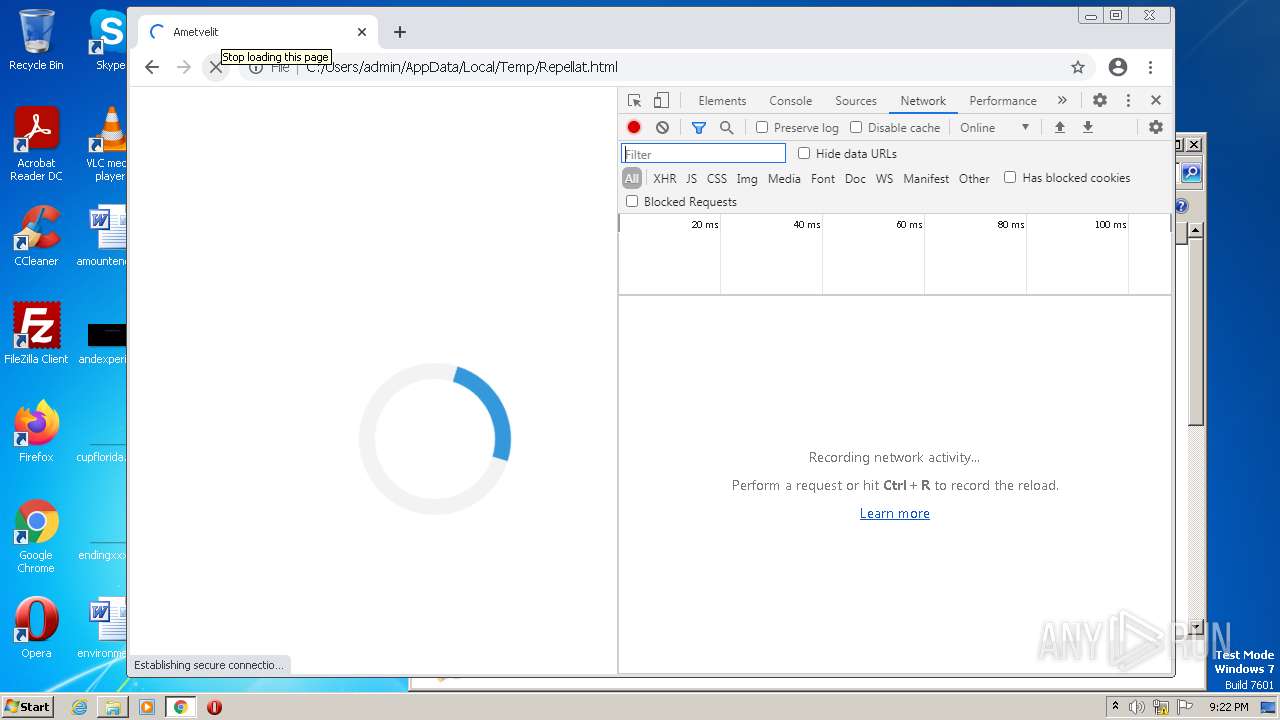Open Internet Explorer taskbar icon
The height and width of the screenshot is (720, 1280).
tap(79, 707)
